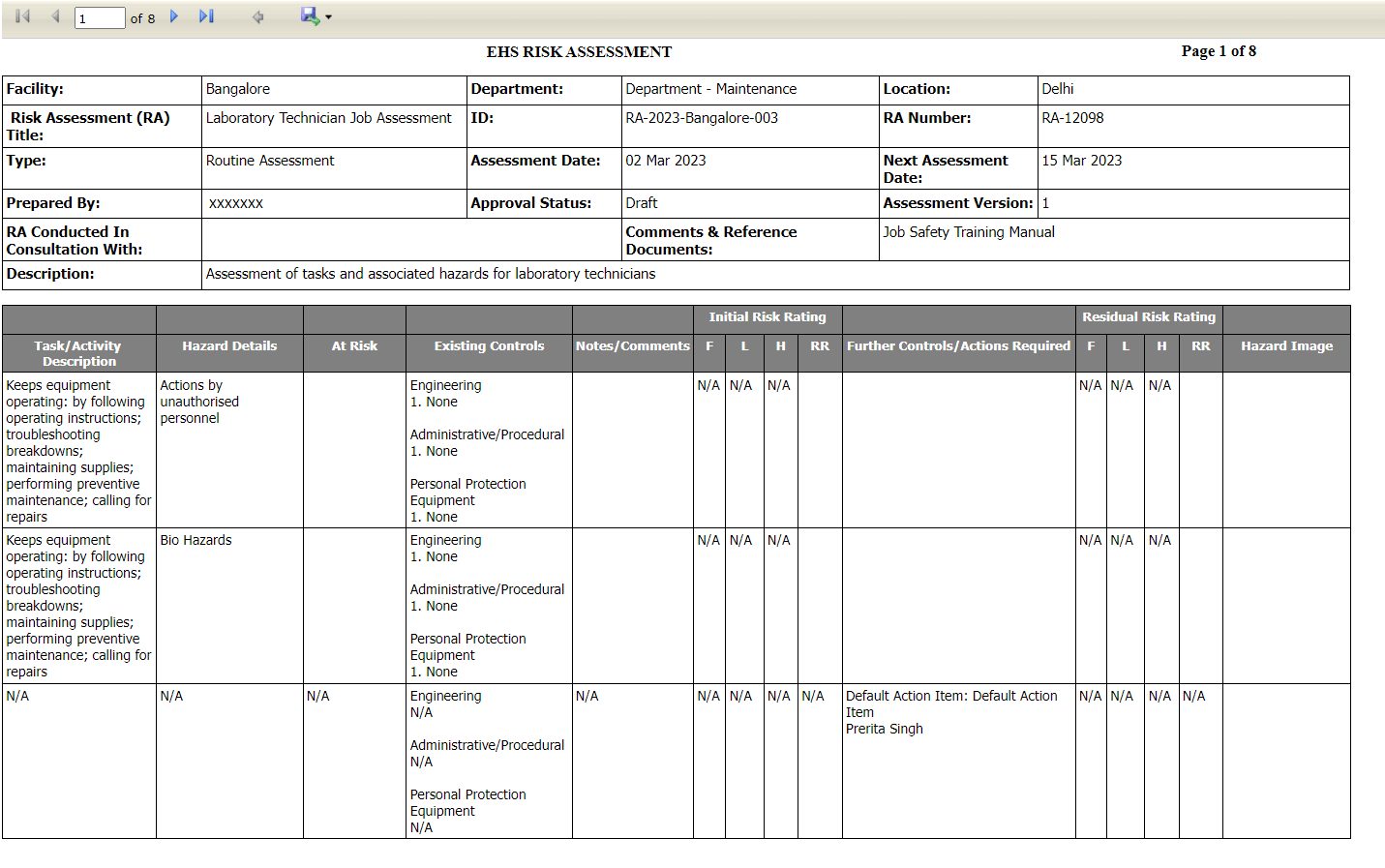The width and height of the screenshot is (1385, 868).
Task: Click the 'Assessment Version:' label
Action: click(958, 203)
